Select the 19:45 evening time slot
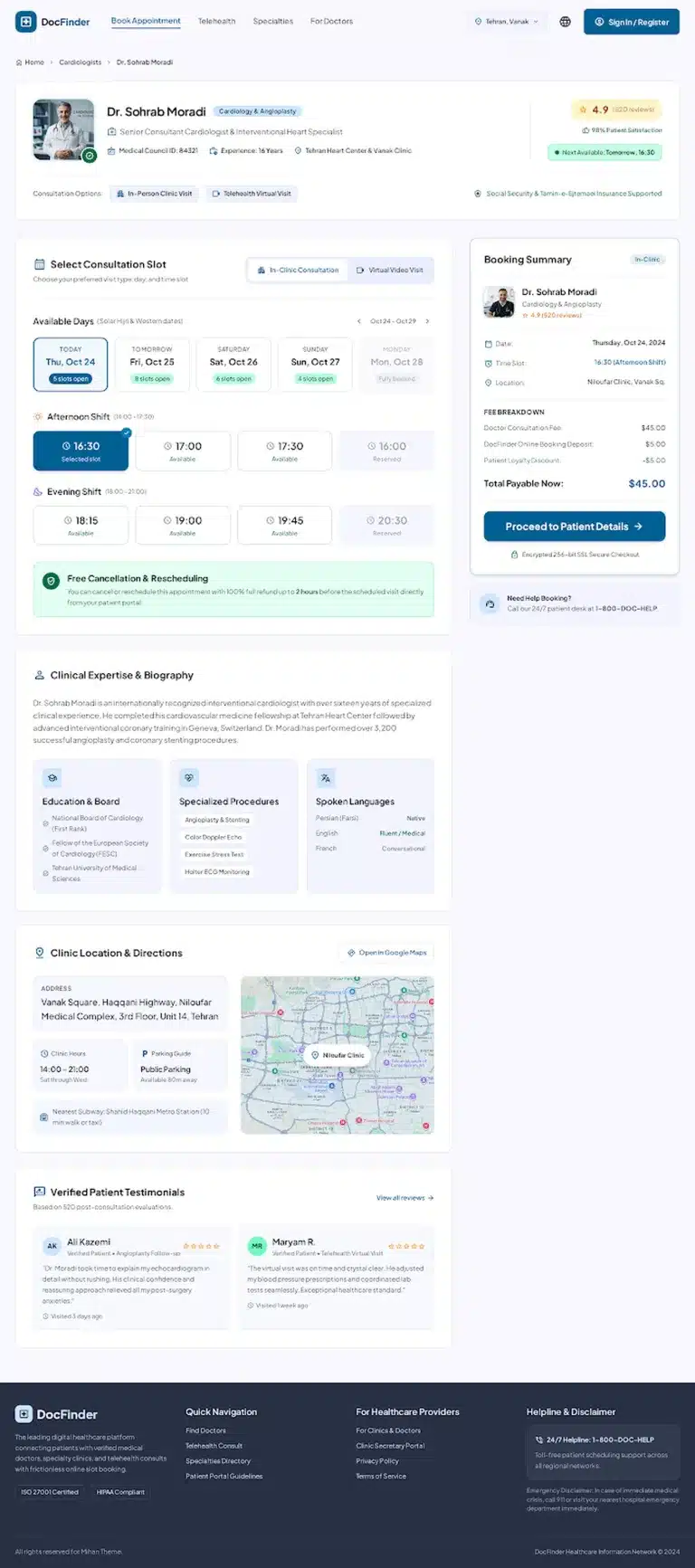The image size is (695, 1568). tap(285, 526)
